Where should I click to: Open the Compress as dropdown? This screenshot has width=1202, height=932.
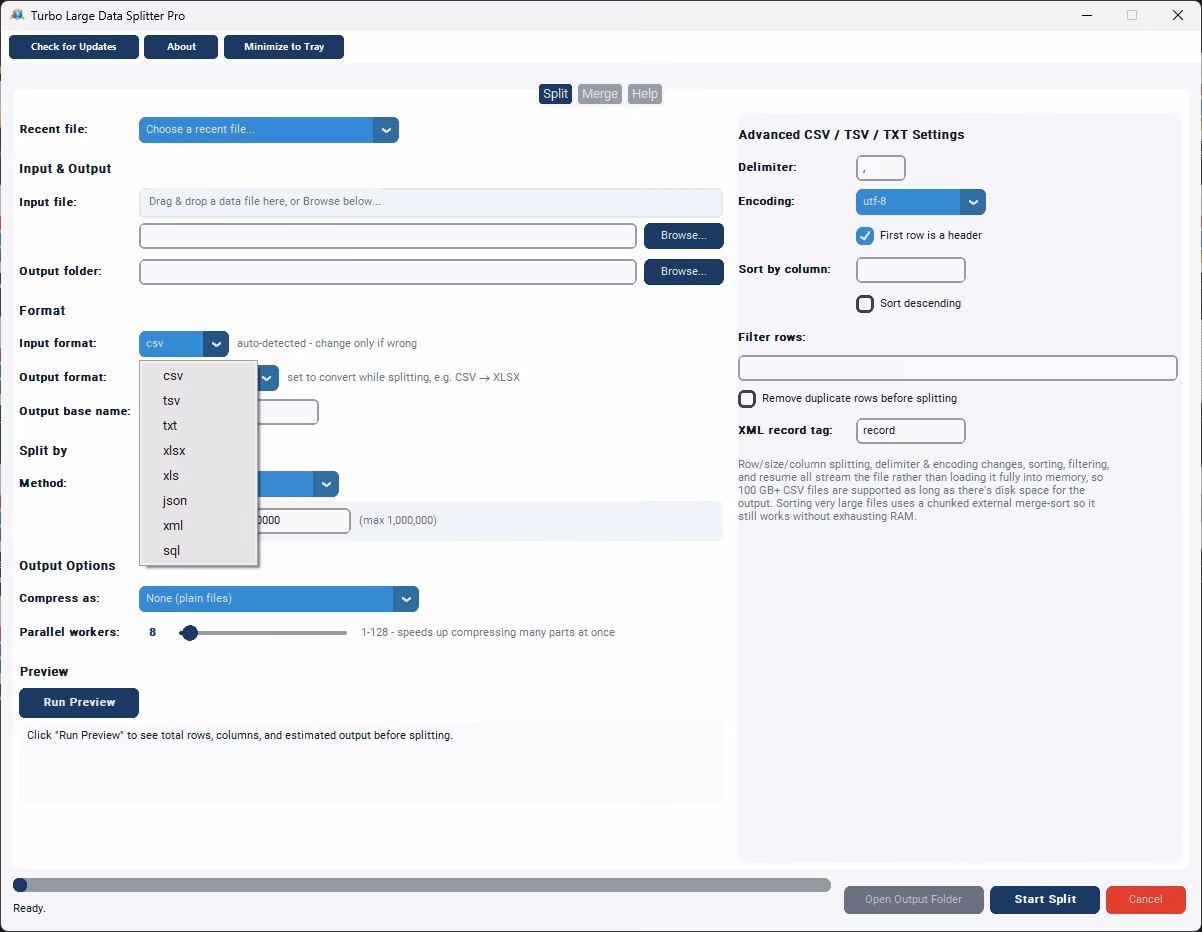[279, 599]
